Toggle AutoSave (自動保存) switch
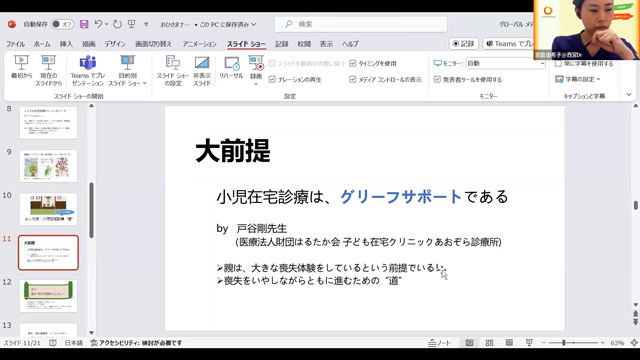Screen dimensions: 640x360 point(62,24)
